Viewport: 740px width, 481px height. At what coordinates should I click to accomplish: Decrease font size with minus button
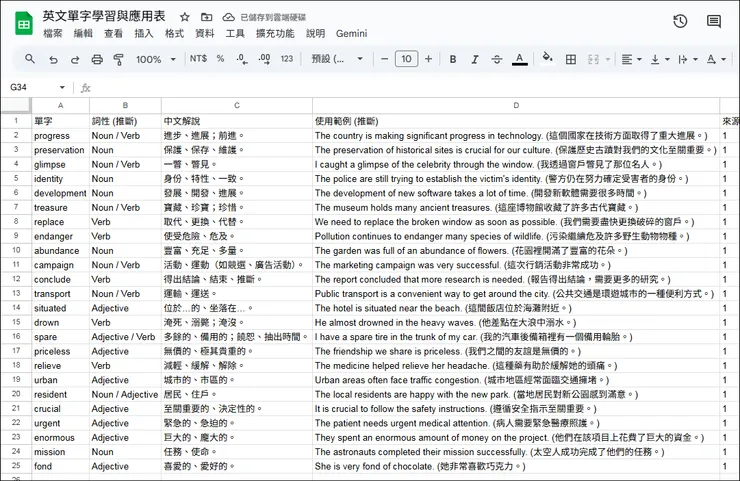[x=384, y=59]
